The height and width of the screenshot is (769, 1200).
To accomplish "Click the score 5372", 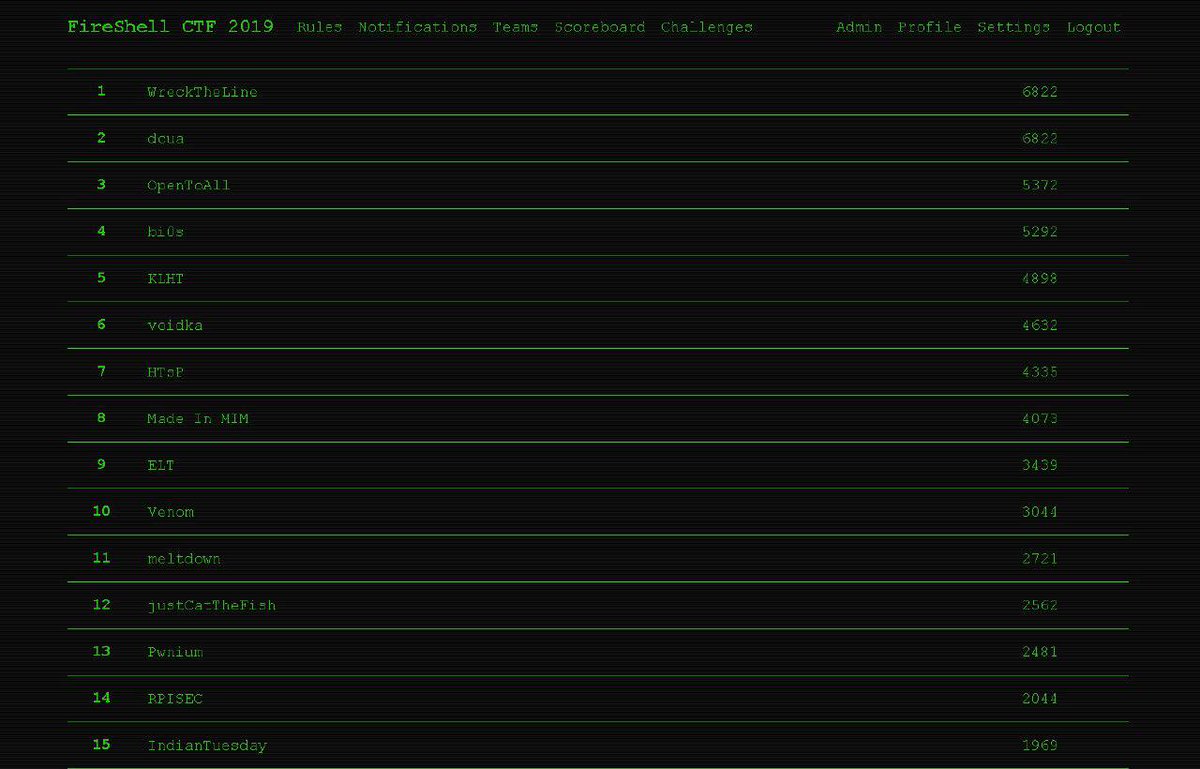I will (1040, 185).
